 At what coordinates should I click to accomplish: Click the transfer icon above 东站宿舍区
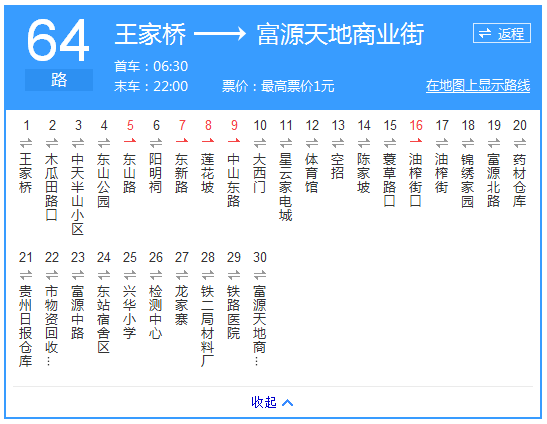point(104,275)
